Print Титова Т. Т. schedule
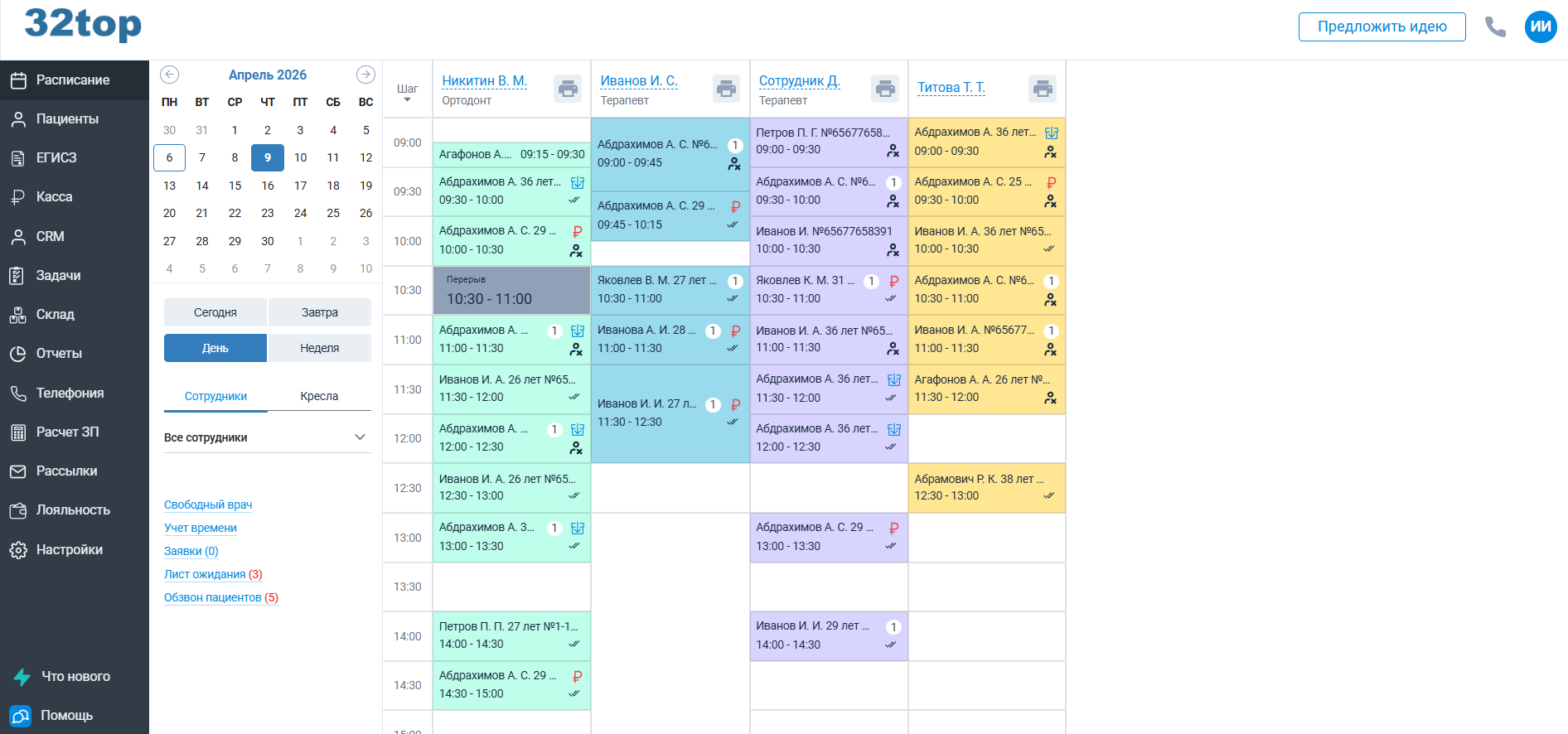Screen dimensions: 1568x734 (x=1043, y=88)
